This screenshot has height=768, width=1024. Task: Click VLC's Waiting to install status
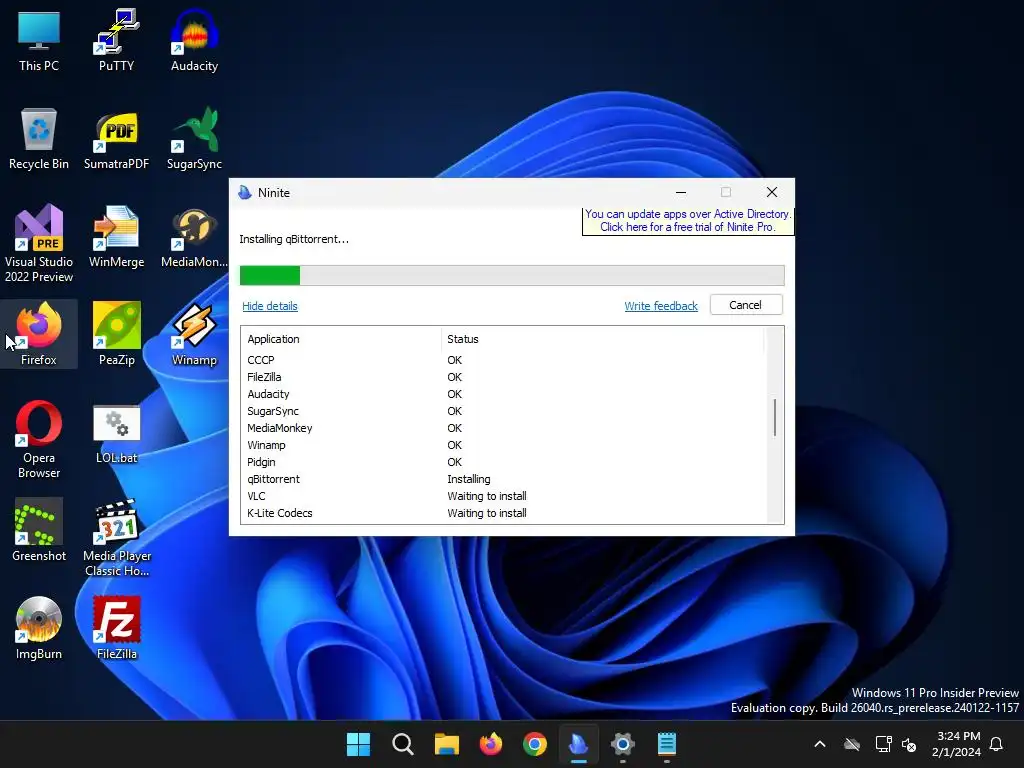coord(487,496)
